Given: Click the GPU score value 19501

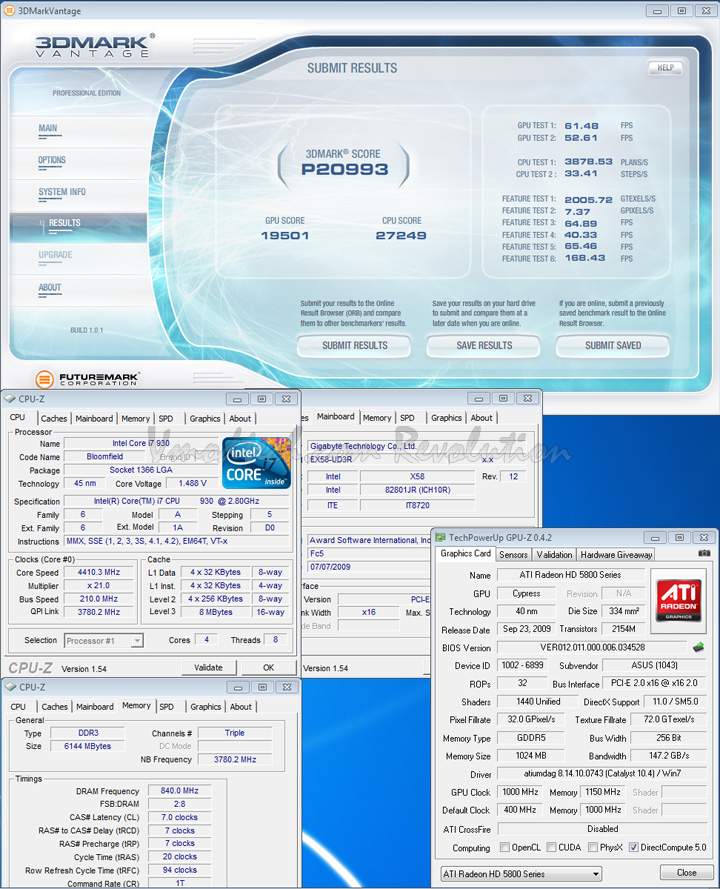Looking at the screenshot, I should click(x=285, y=235).
